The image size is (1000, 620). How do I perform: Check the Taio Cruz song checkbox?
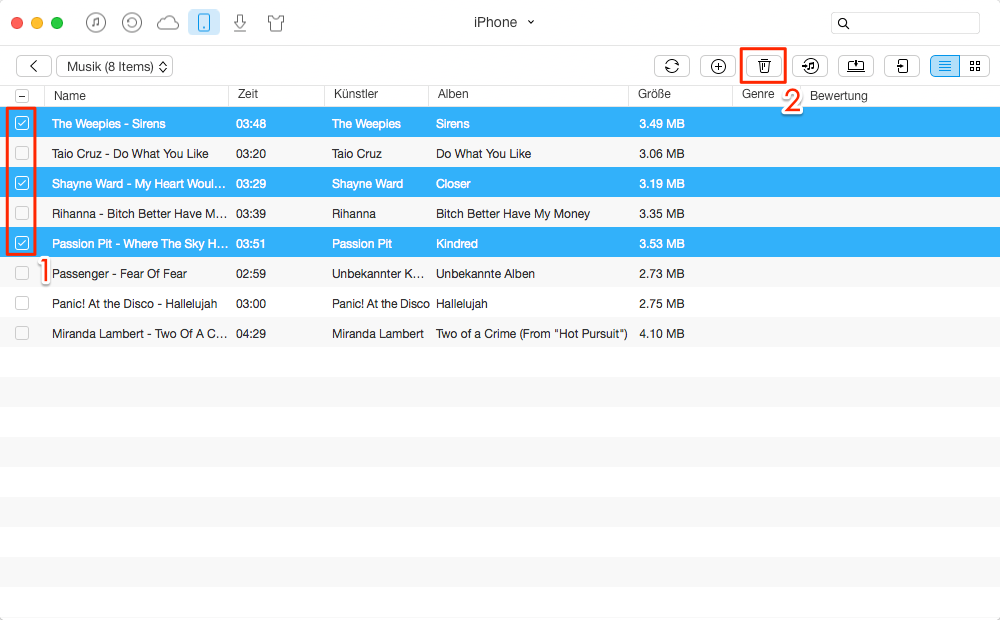coord(22,153)
